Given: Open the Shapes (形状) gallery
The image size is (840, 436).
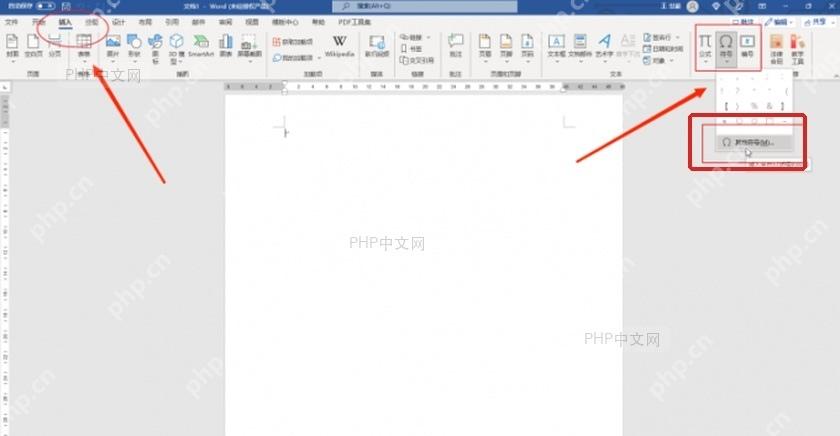Looking at the screenshot, I should click(134, 46).
